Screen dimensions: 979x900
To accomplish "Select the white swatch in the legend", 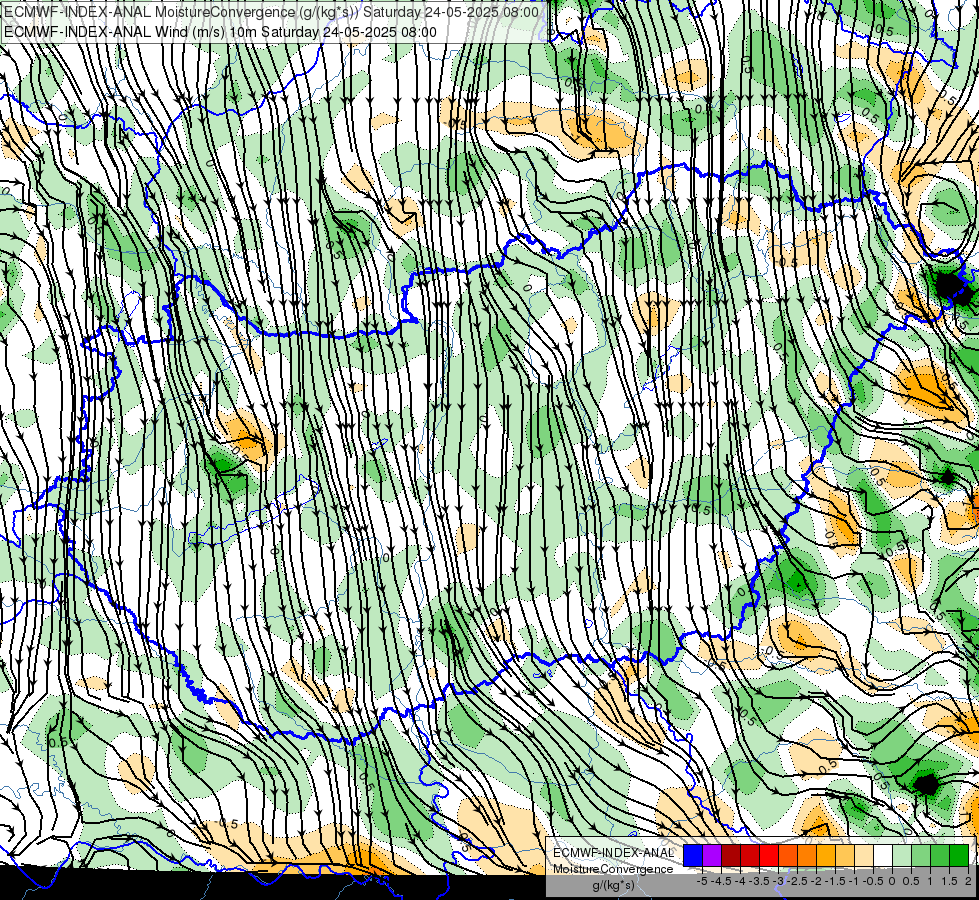I will pos(883,855).
